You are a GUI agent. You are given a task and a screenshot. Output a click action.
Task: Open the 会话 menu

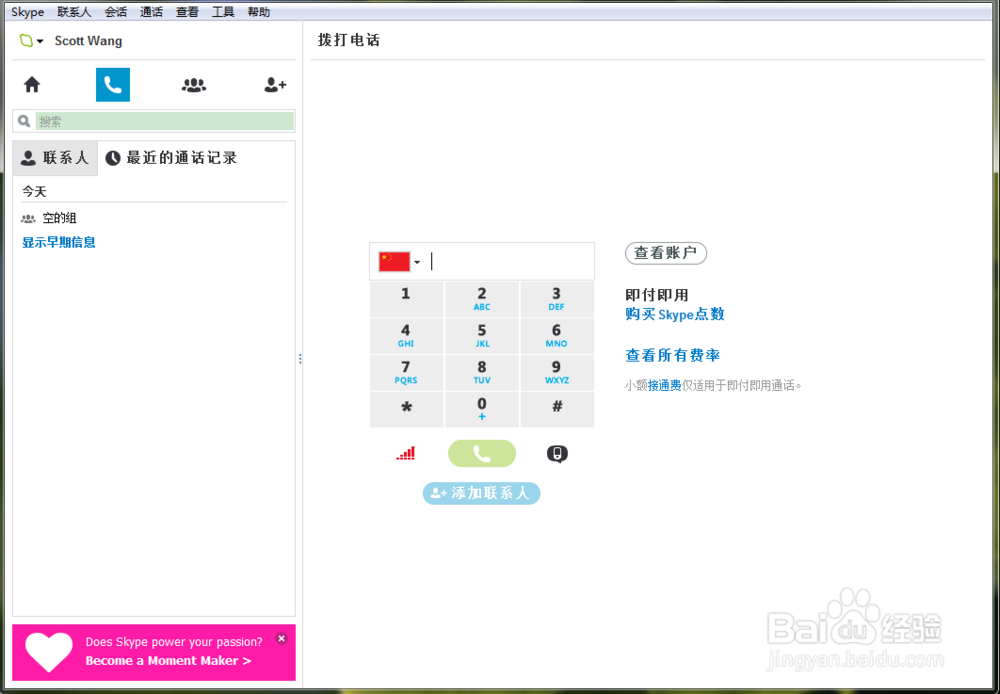coord(116,12)
